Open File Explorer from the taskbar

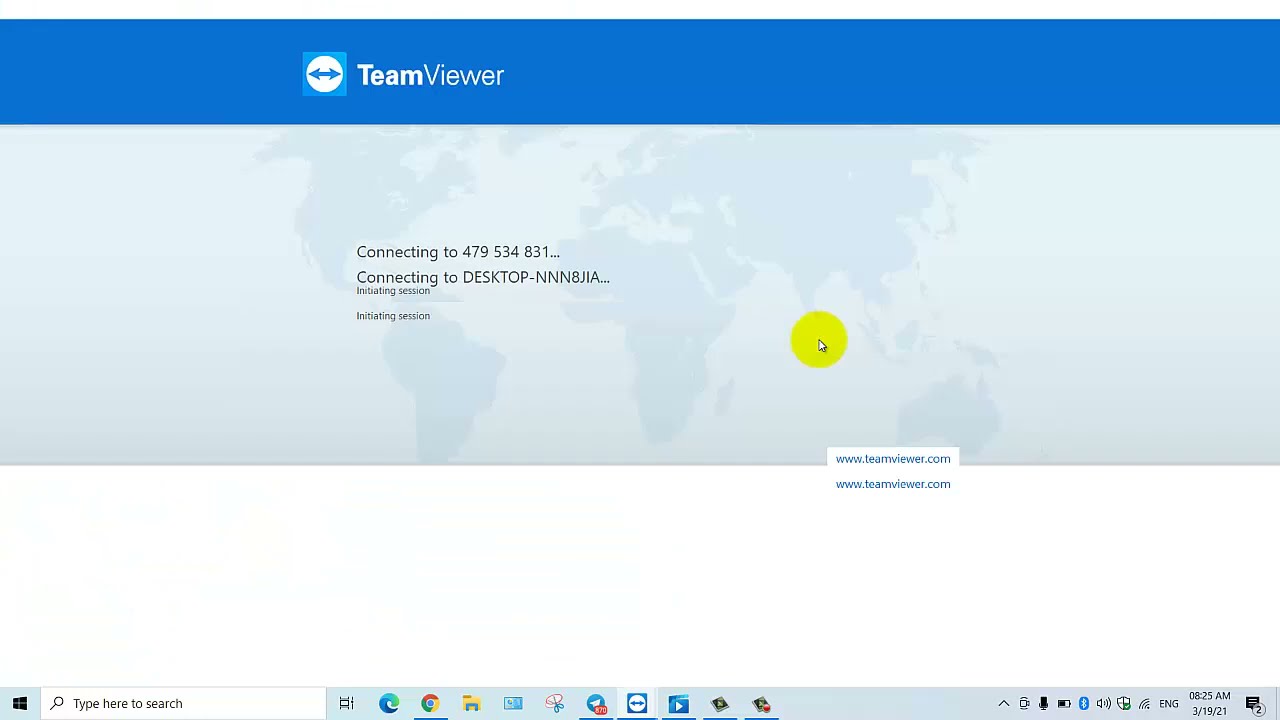pyautogui.click(x=472, y=704)
